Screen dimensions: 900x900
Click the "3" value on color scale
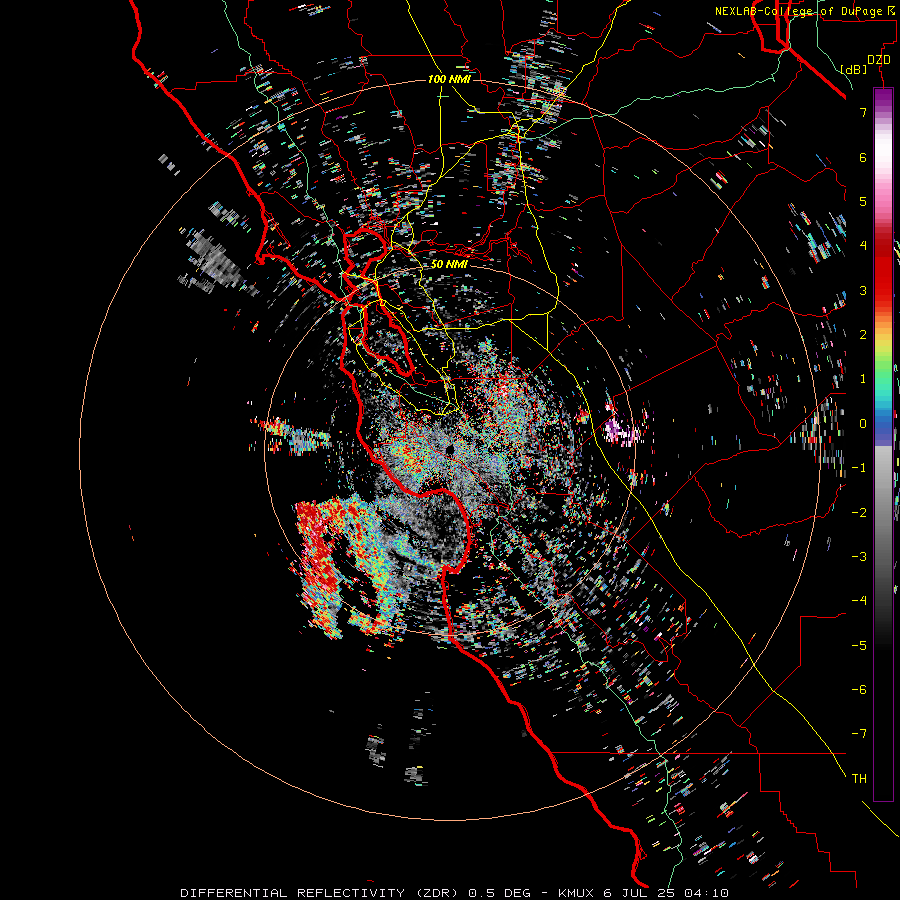(x=863, y=290)
